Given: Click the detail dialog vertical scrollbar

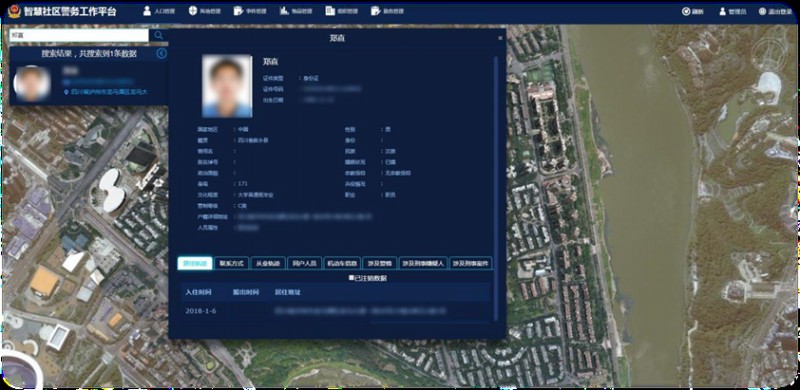Looking at the screenshot, I should pos(495,189).
